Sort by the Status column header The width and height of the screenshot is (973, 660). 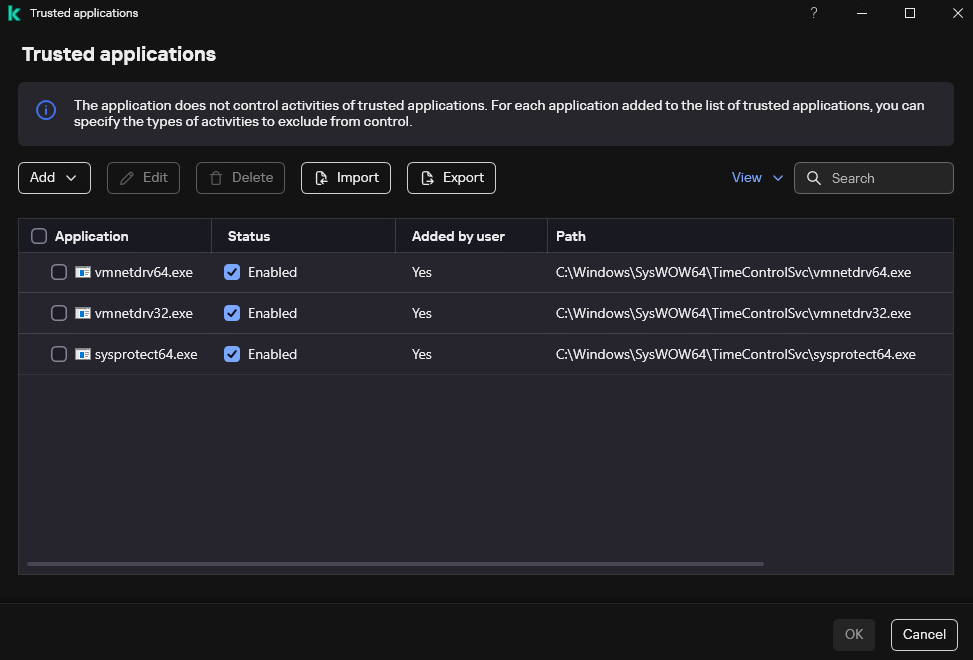click(249, 236)
